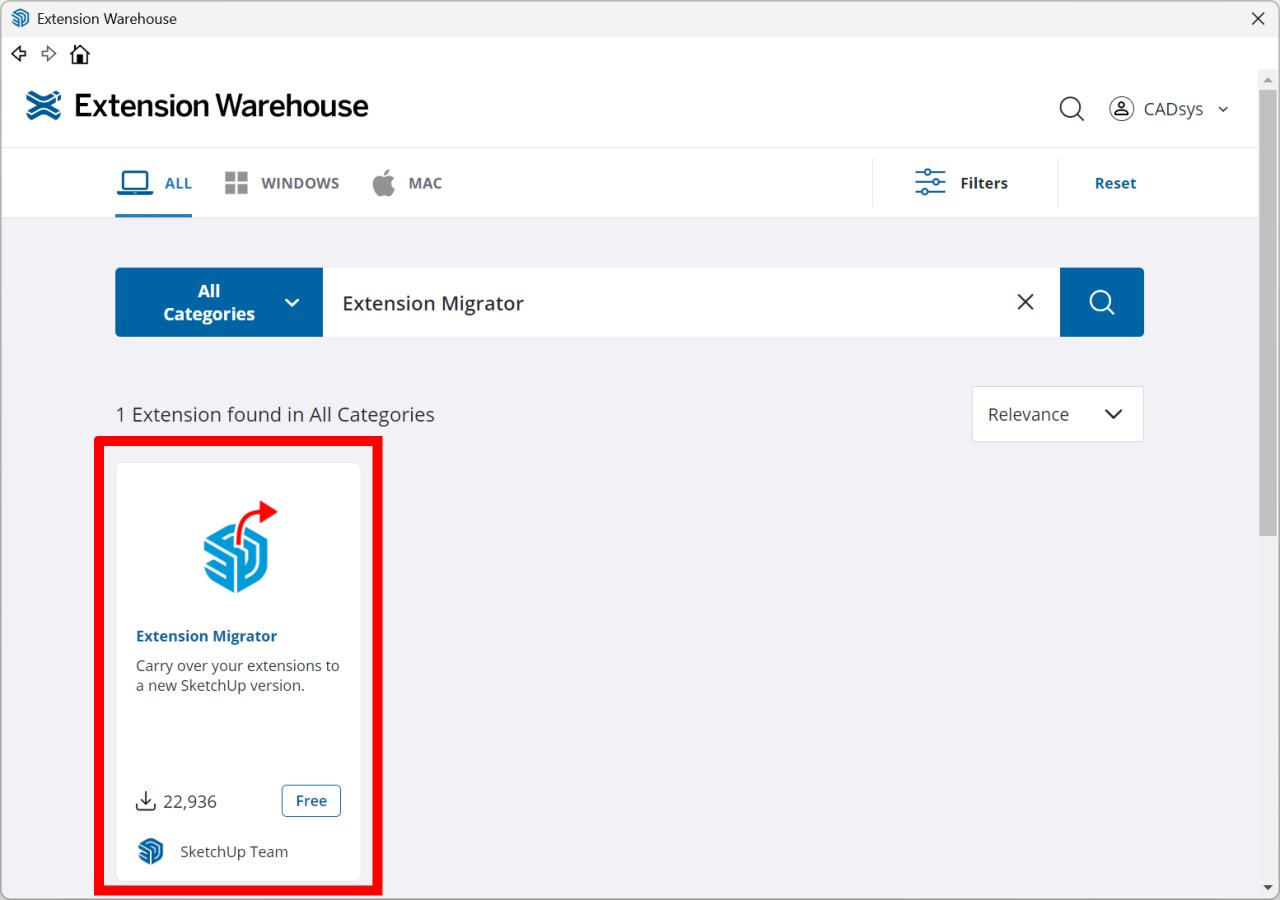Click the Extension Warehouse logo
The width and height of the screenshot is (1280, 900).
pyautogui.click(x=197, y=106)
